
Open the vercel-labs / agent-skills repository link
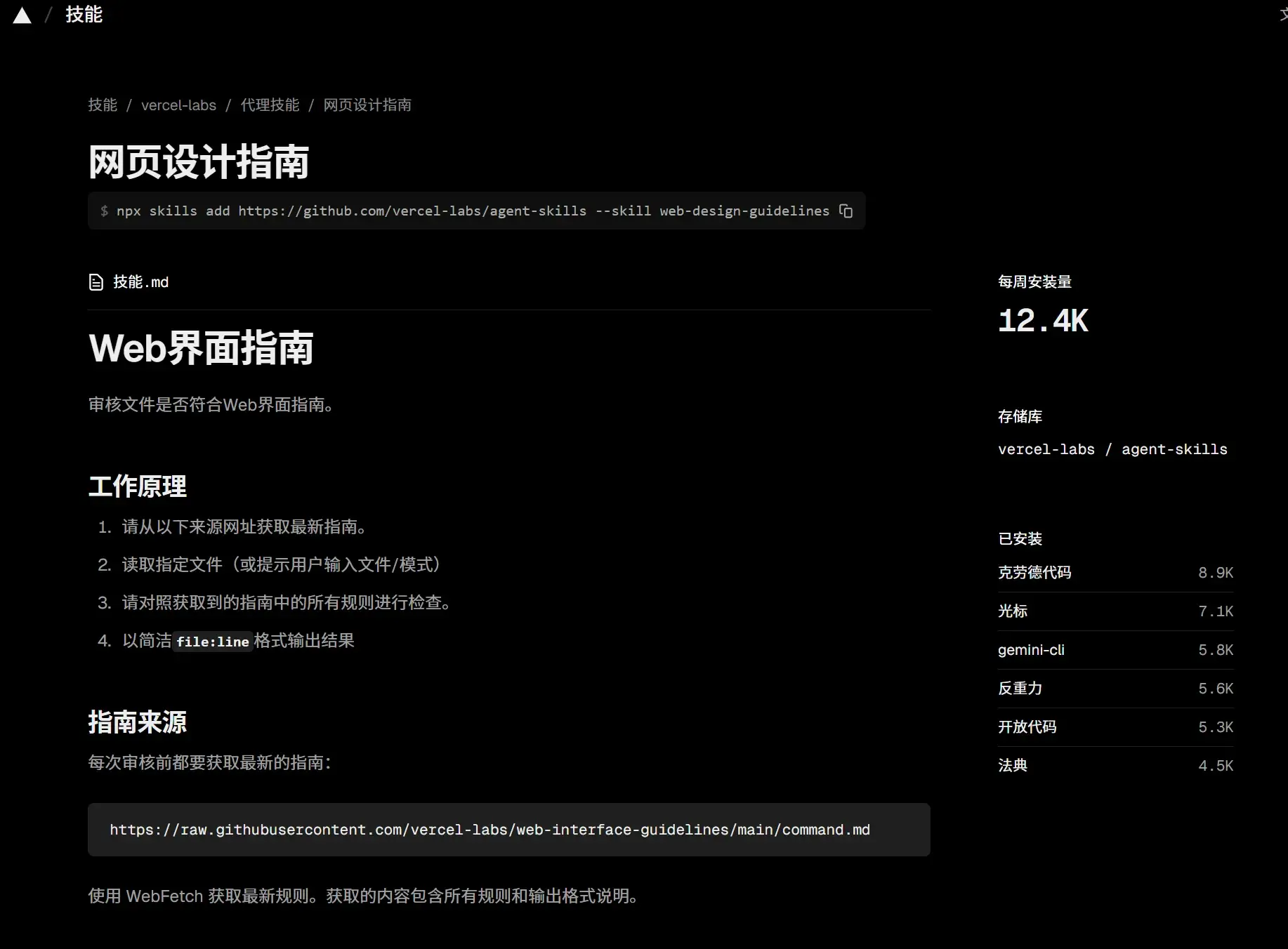point(1112,449)
